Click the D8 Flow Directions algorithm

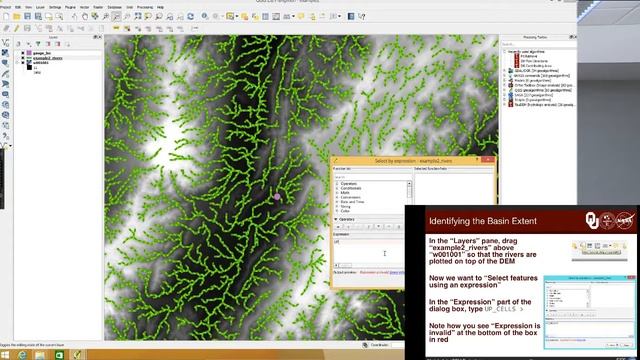[x=534, y=61]
